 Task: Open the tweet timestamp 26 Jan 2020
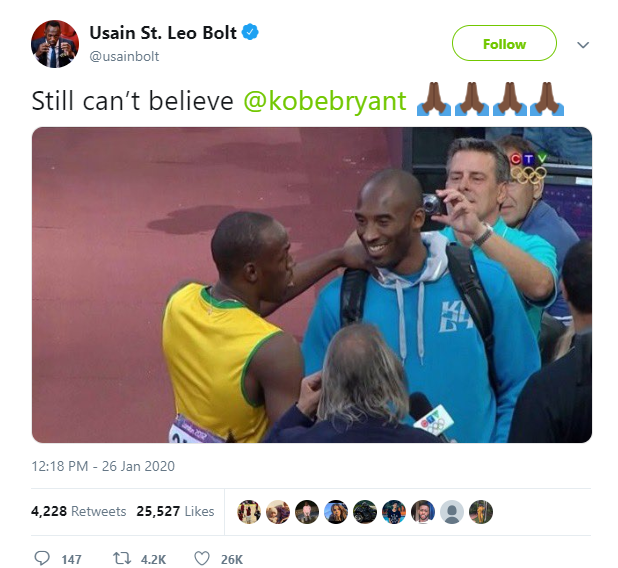point(103,466)
